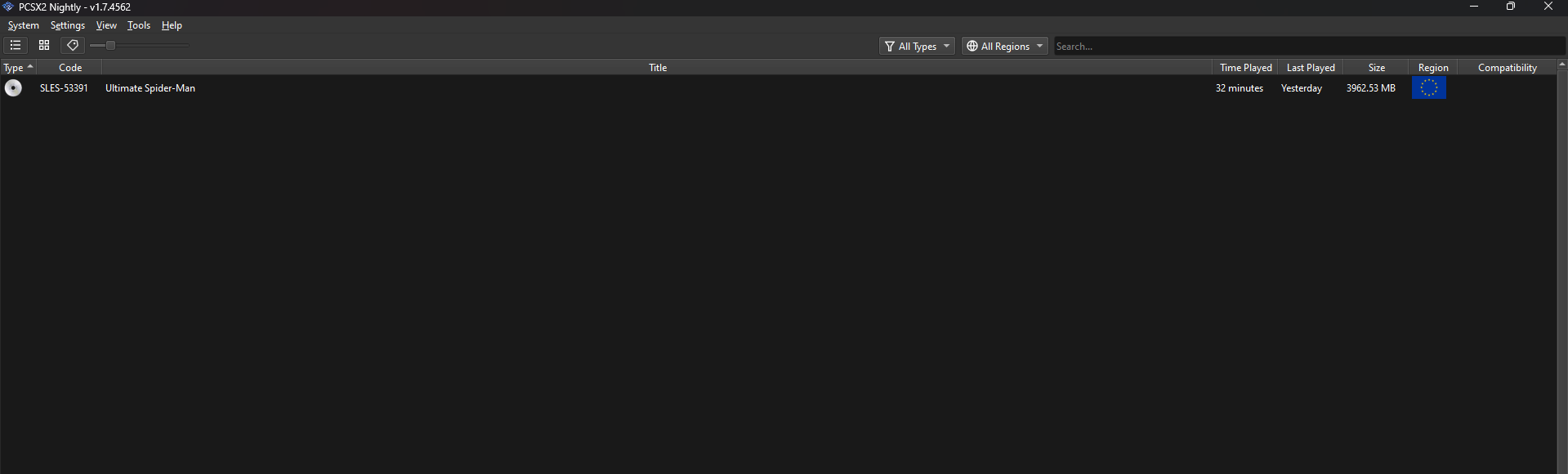1568x474 pixels.
Task: Switch to game list view
Action: click(x=16, y=46)
